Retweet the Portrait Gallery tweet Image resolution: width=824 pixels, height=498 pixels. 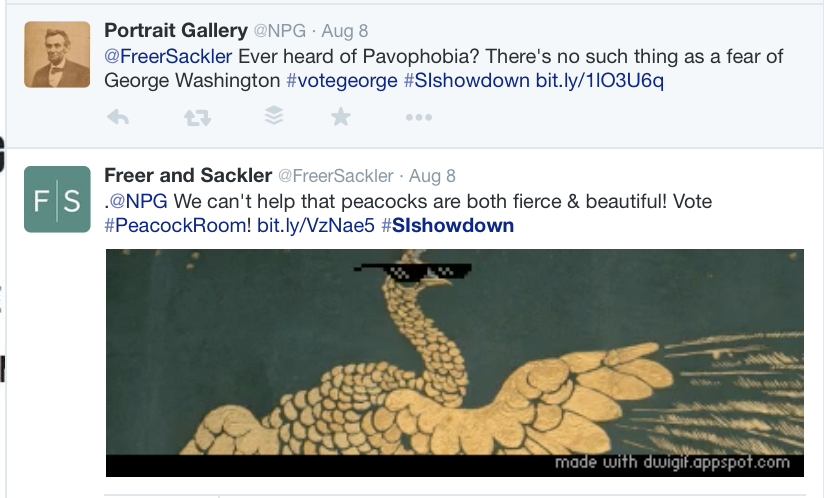[197, 118]
